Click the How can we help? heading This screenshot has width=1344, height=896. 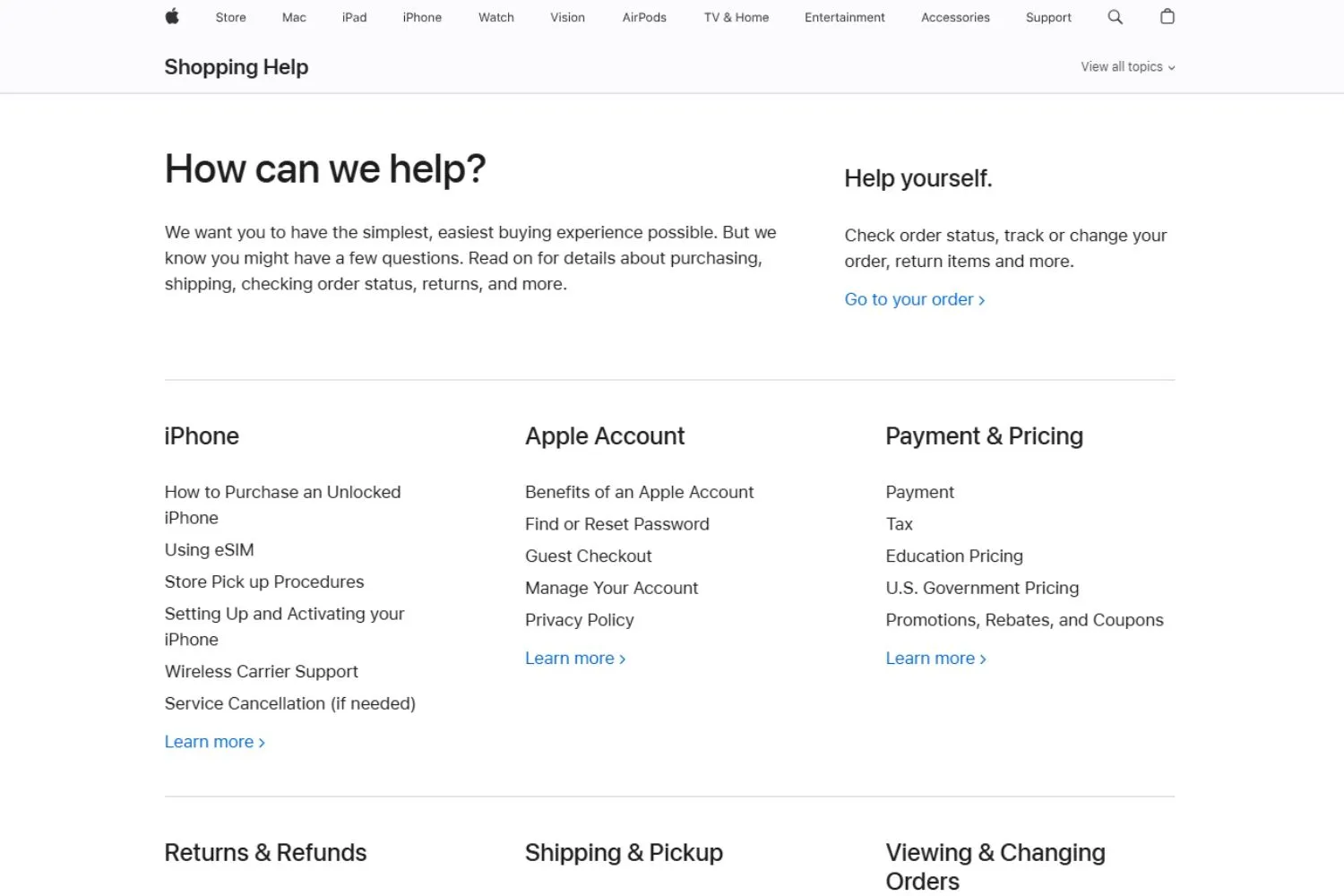[325, 169]
